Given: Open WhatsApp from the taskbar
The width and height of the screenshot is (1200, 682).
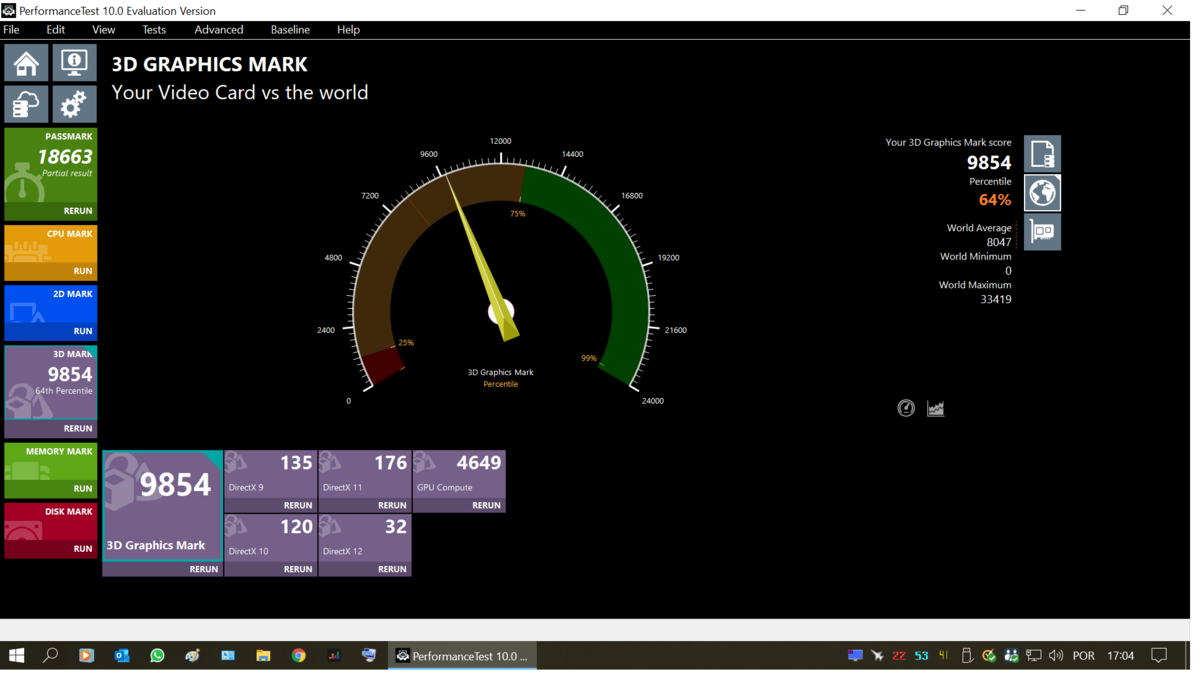Looking at the screenshot, I should tap(157, 656).
